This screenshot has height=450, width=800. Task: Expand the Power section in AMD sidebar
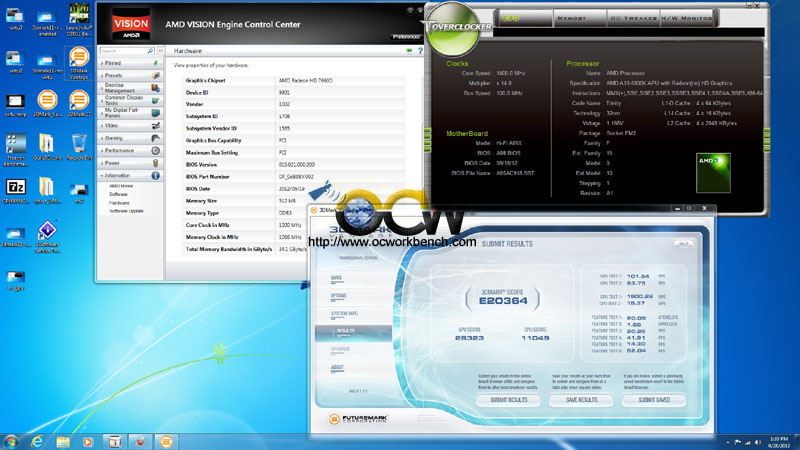130,163
